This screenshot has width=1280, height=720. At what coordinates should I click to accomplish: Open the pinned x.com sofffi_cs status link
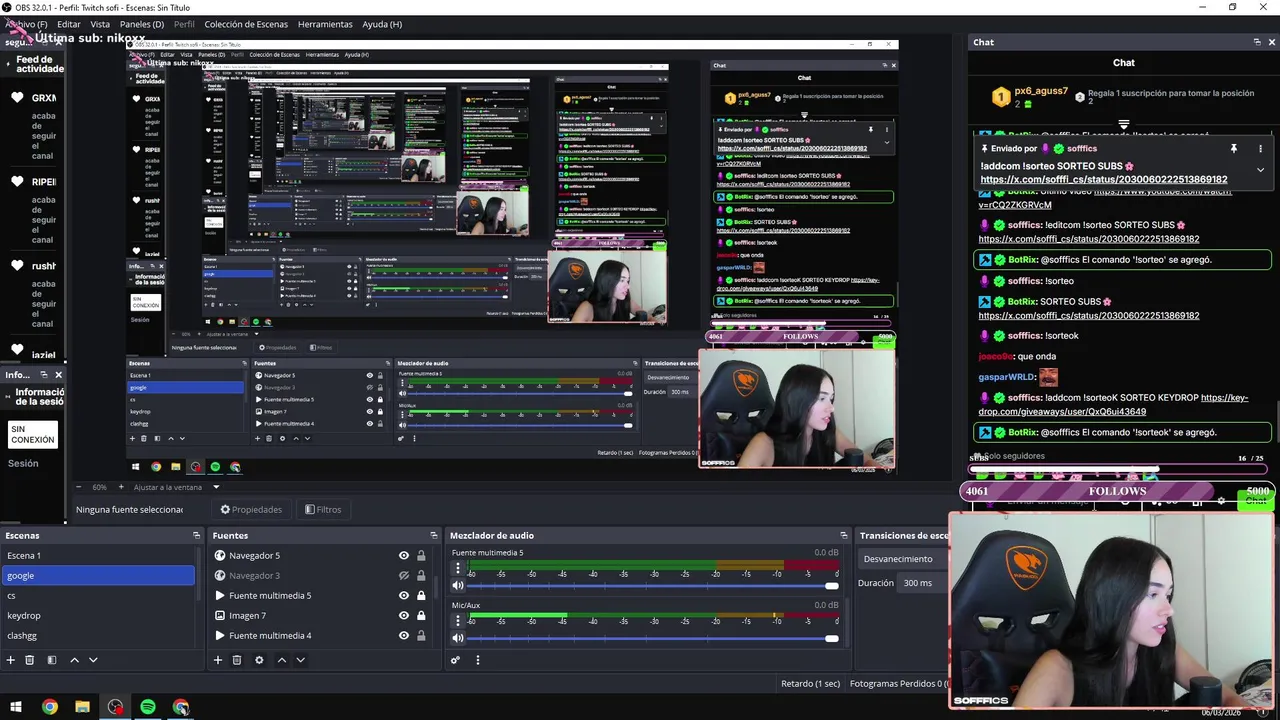1103,180
